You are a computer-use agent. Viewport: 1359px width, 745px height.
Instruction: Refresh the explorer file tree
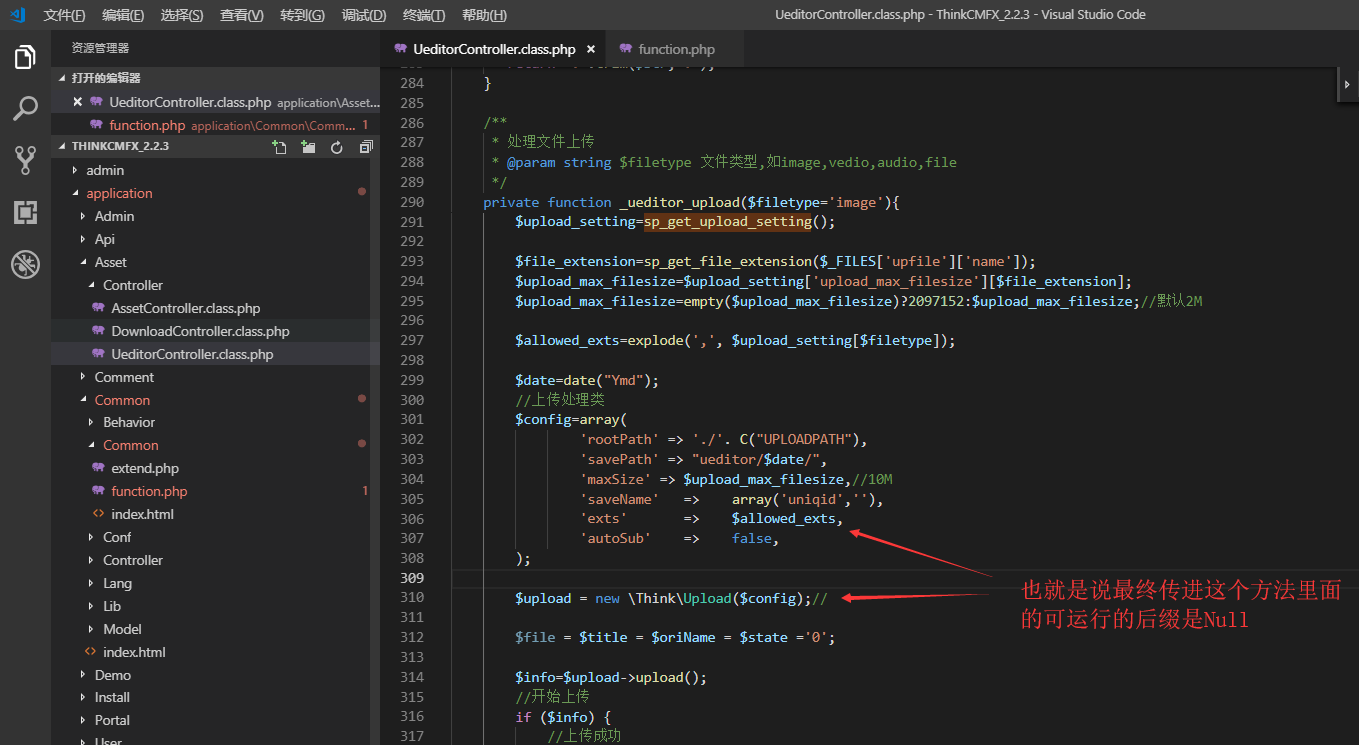(x=337, y=147)
